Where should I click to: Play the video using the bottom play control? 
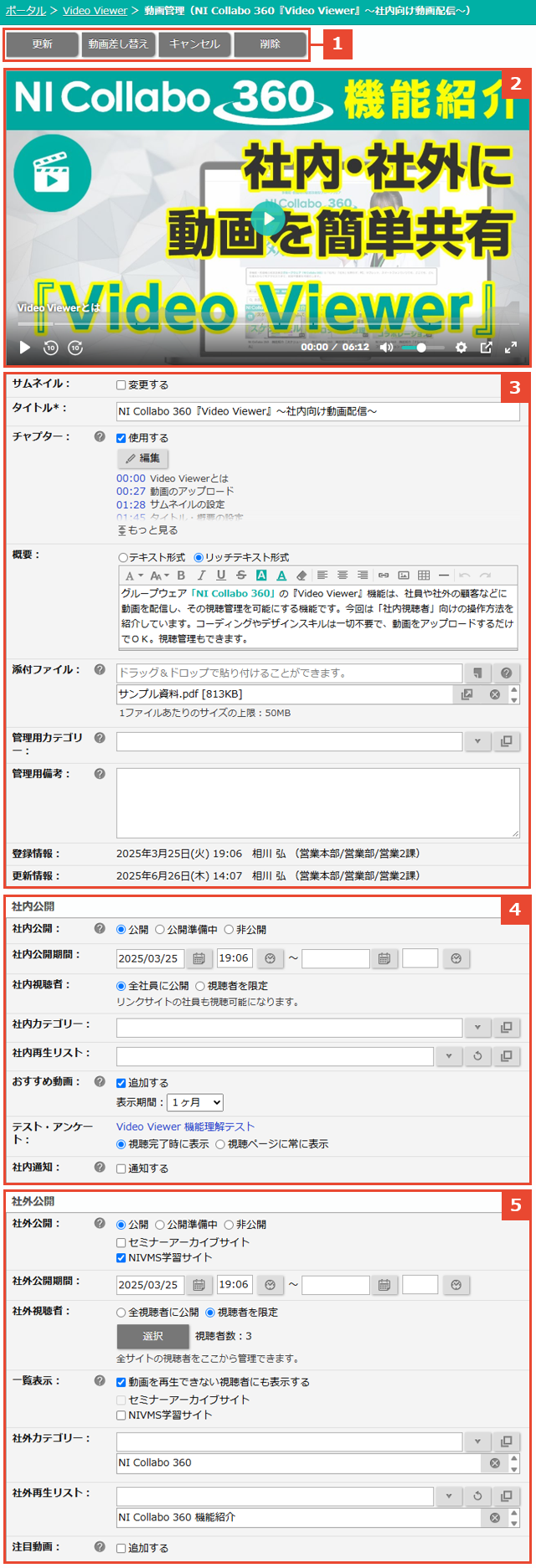24,347
